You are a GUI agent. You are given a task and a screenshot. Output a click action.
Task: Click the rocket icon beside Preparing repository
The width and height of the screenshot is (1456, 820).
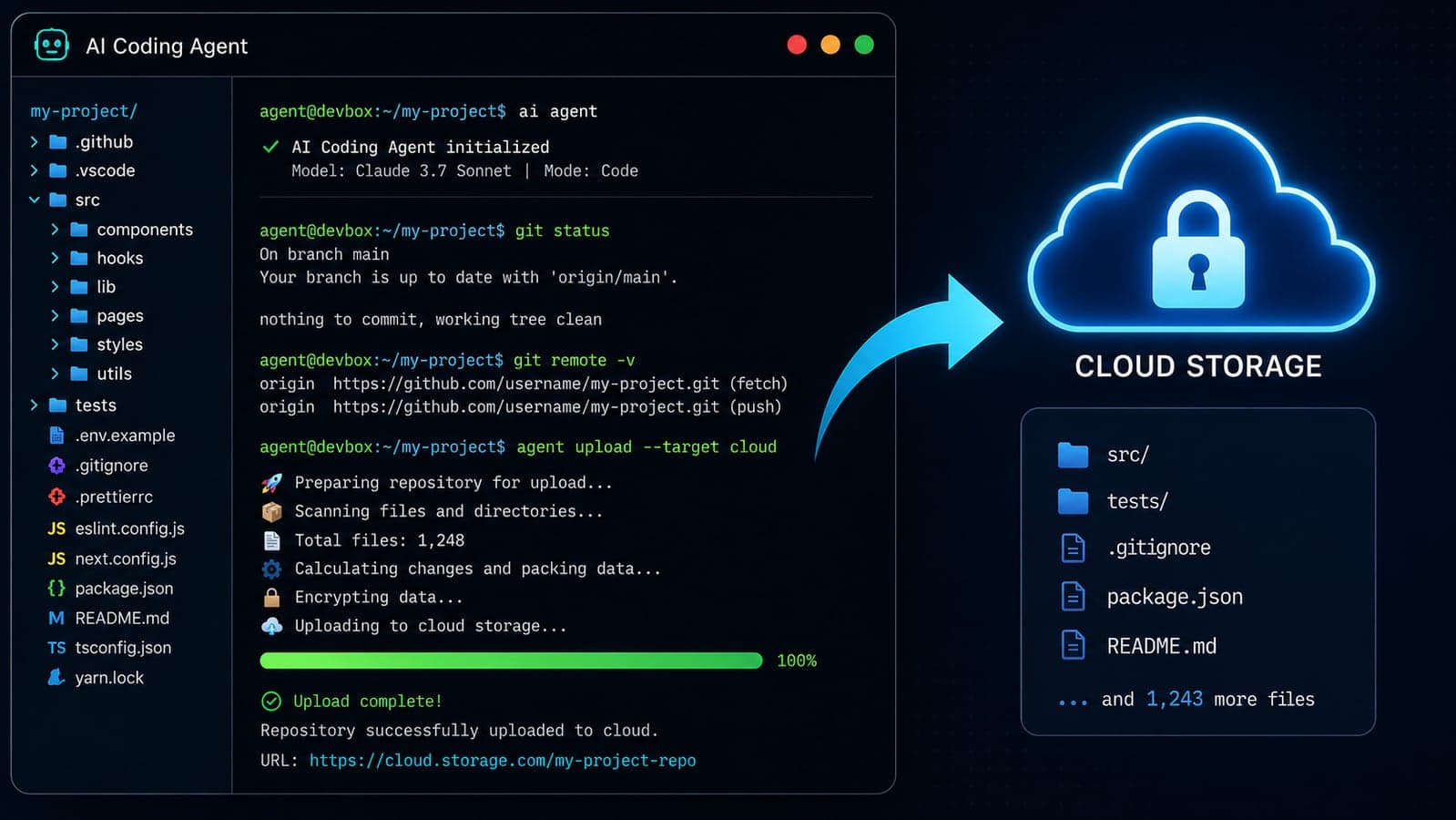tap(271, 483)
